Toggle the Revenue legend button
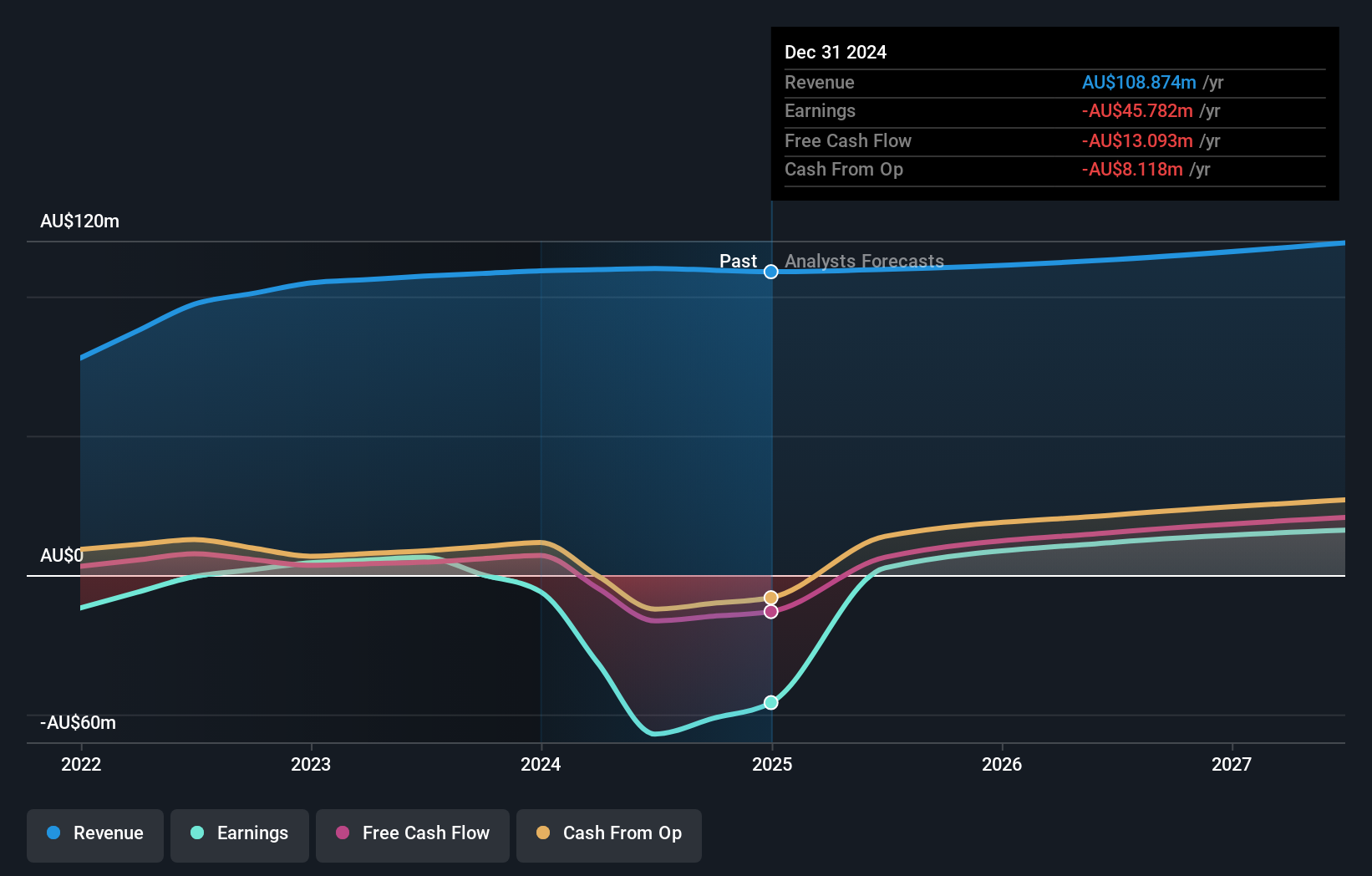Viewport: 1372px width, 876px height. point(95,835)
